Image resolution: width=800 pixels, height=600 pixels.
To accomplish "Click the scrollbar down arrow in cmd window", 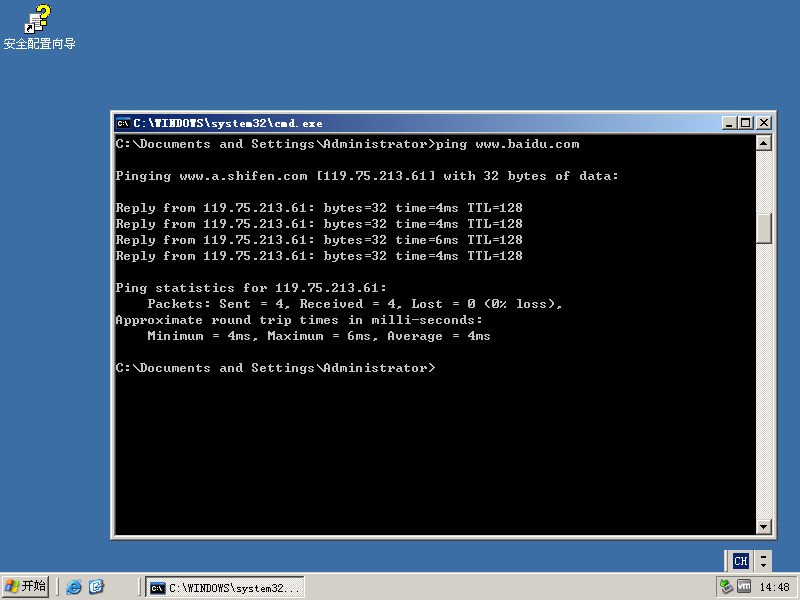I will click(763, 527).
